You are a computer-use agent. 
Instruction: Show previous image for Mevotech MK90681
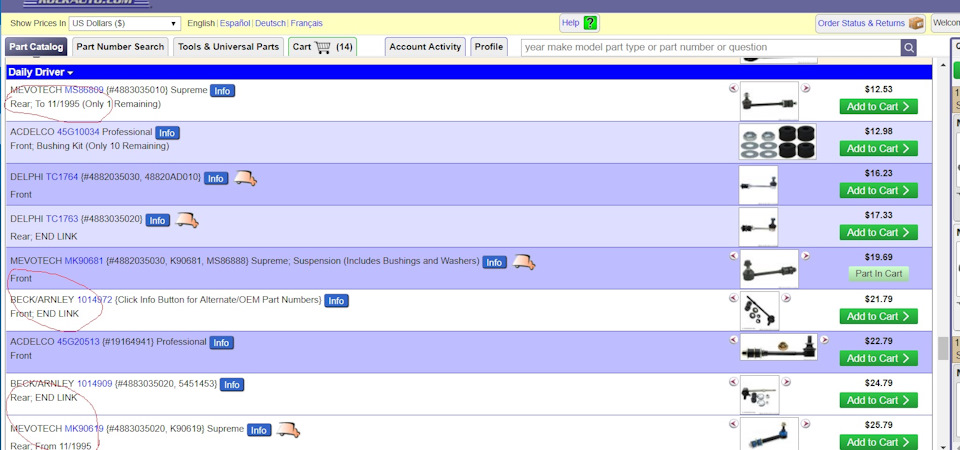733,256
